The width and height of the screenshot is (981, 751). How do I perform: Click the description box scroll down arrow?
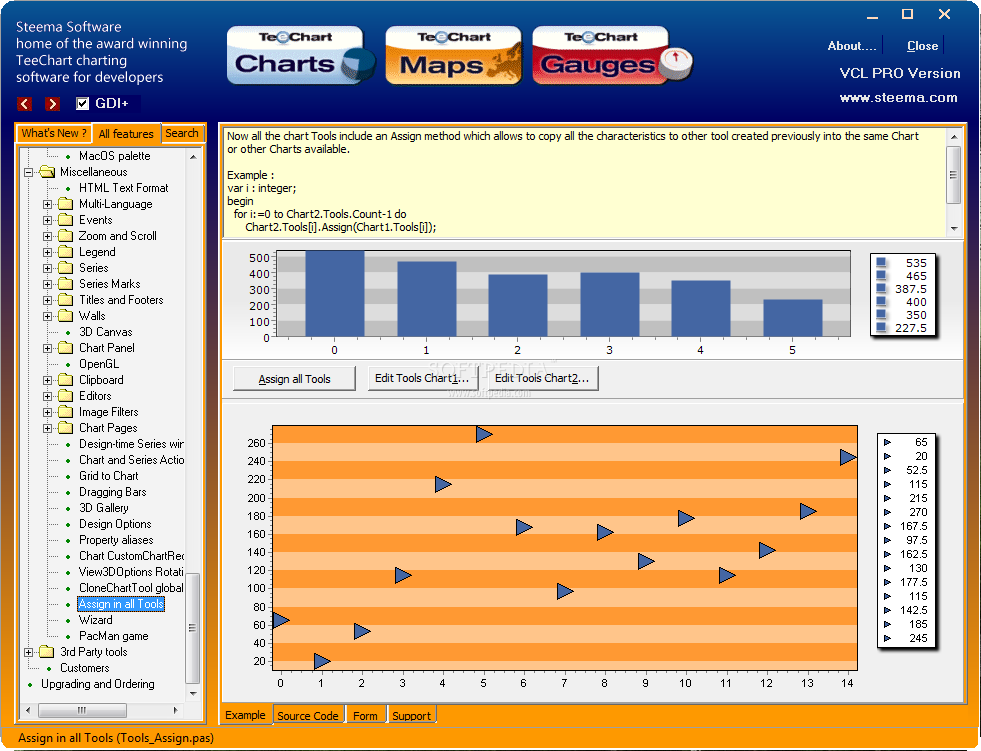click(x=953, y=228)
